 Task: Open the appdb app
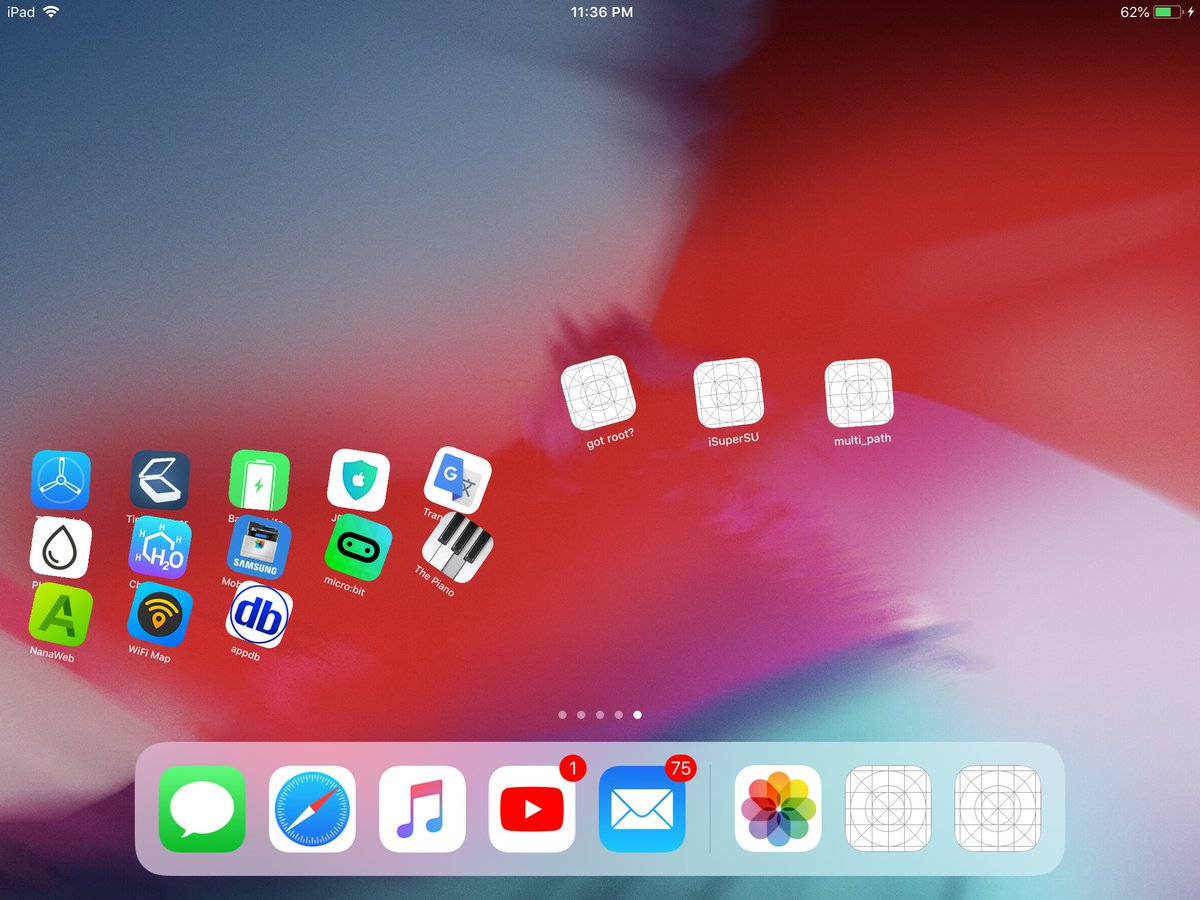click(x=258, y=615)
